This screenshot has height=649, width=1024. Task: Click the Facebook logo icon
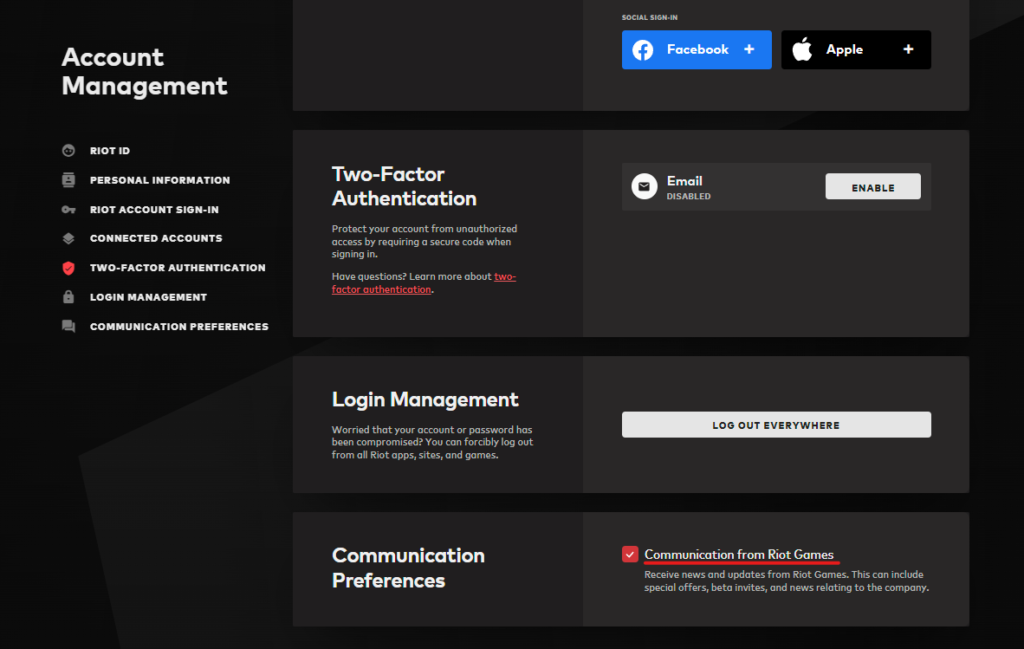[643, 50]
